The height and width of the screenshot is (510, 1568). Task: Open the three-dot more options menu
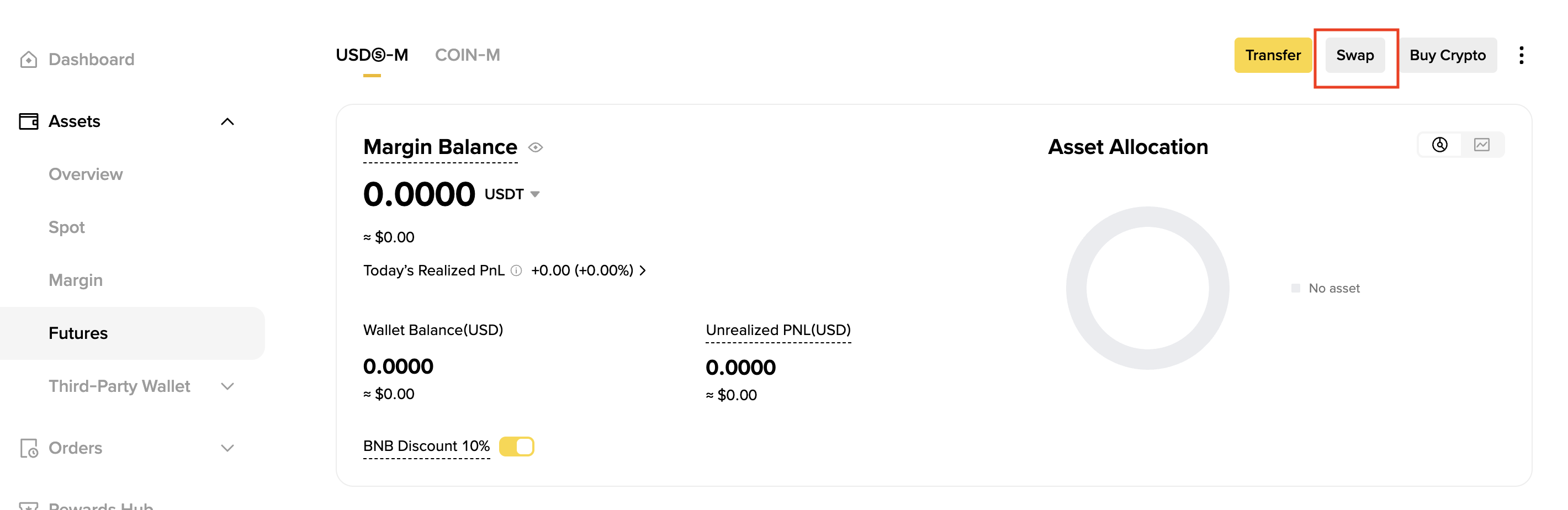[x=1521, y=55]
